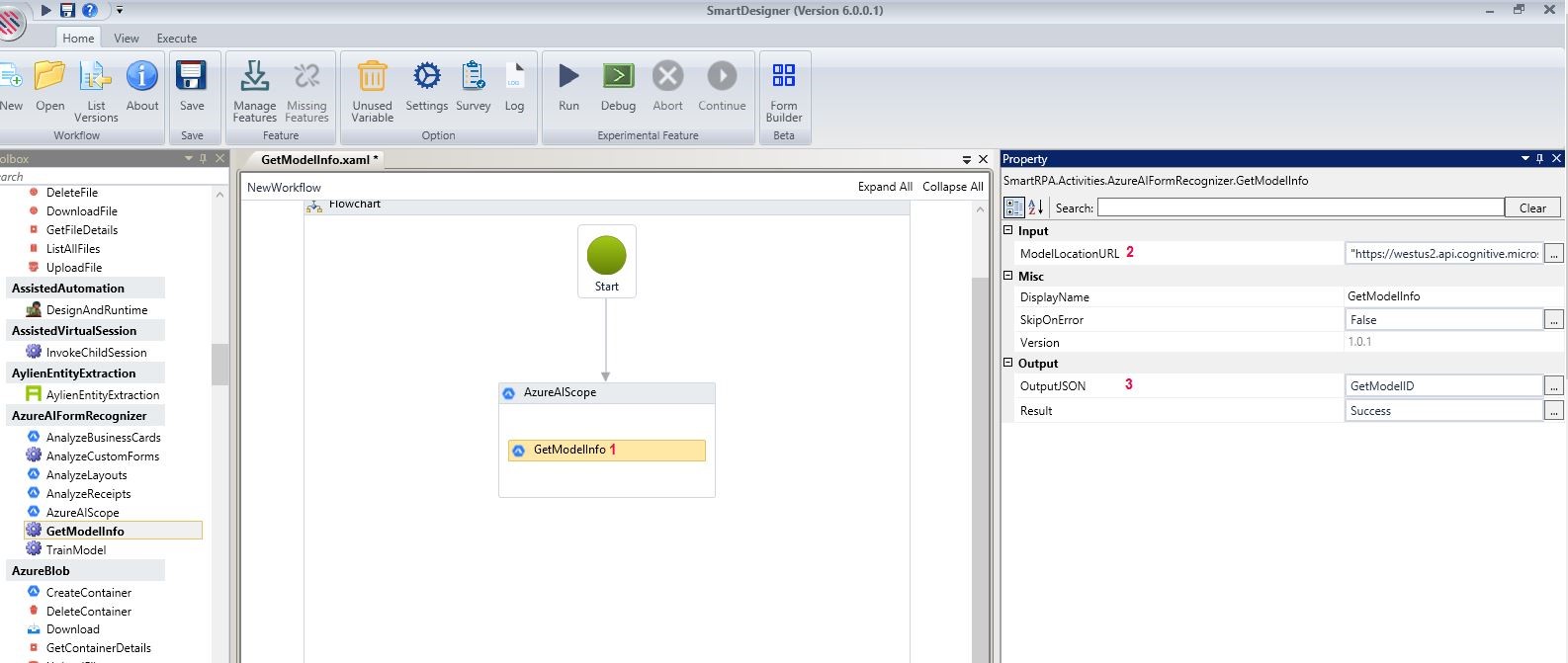Click the ModelLocationURL value field
Image resolution: width=1568 pixels, height=663 pixels.
(x=1443, y=254)
